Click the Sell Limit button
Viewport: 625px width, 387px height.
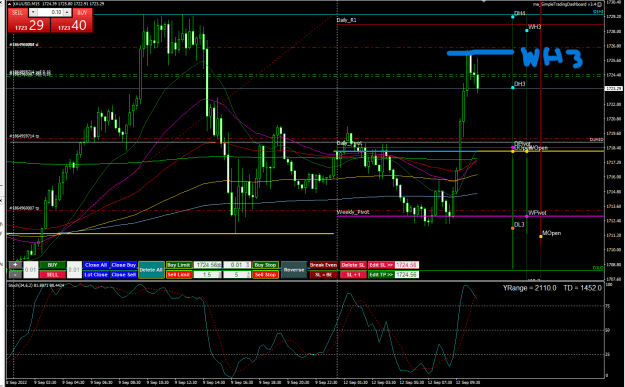coord(179,275)
